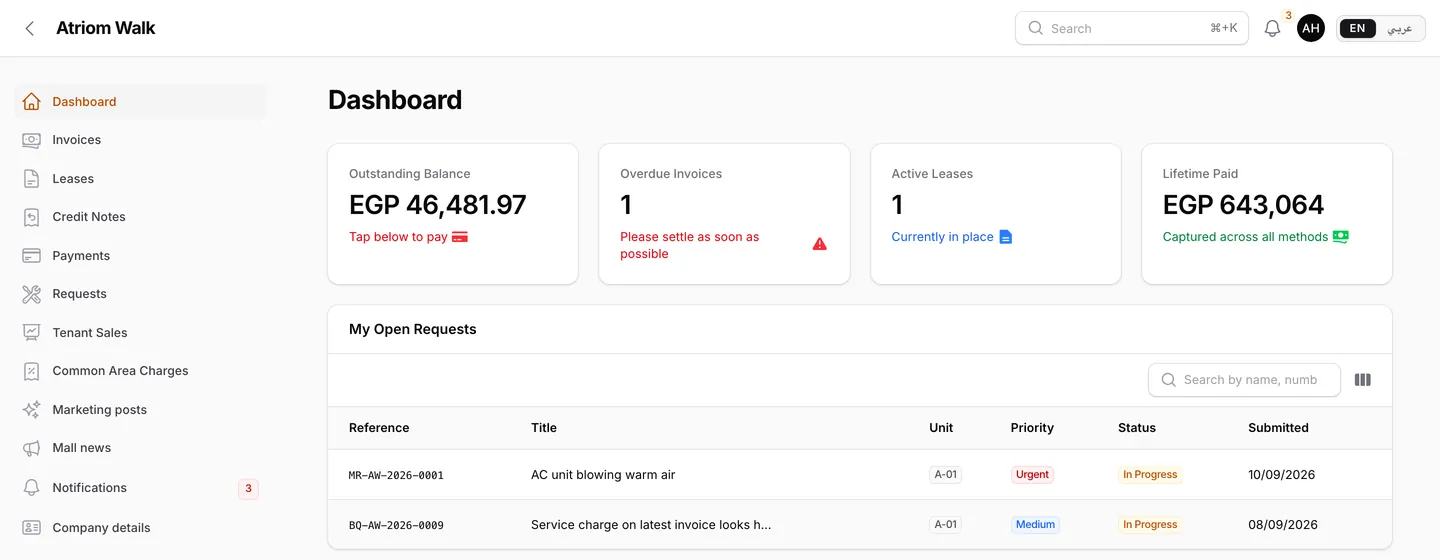Click the red credit card icon
The height and width of the screenshot is (560, 1440).
pyautogui.click(x=460, y=237)
